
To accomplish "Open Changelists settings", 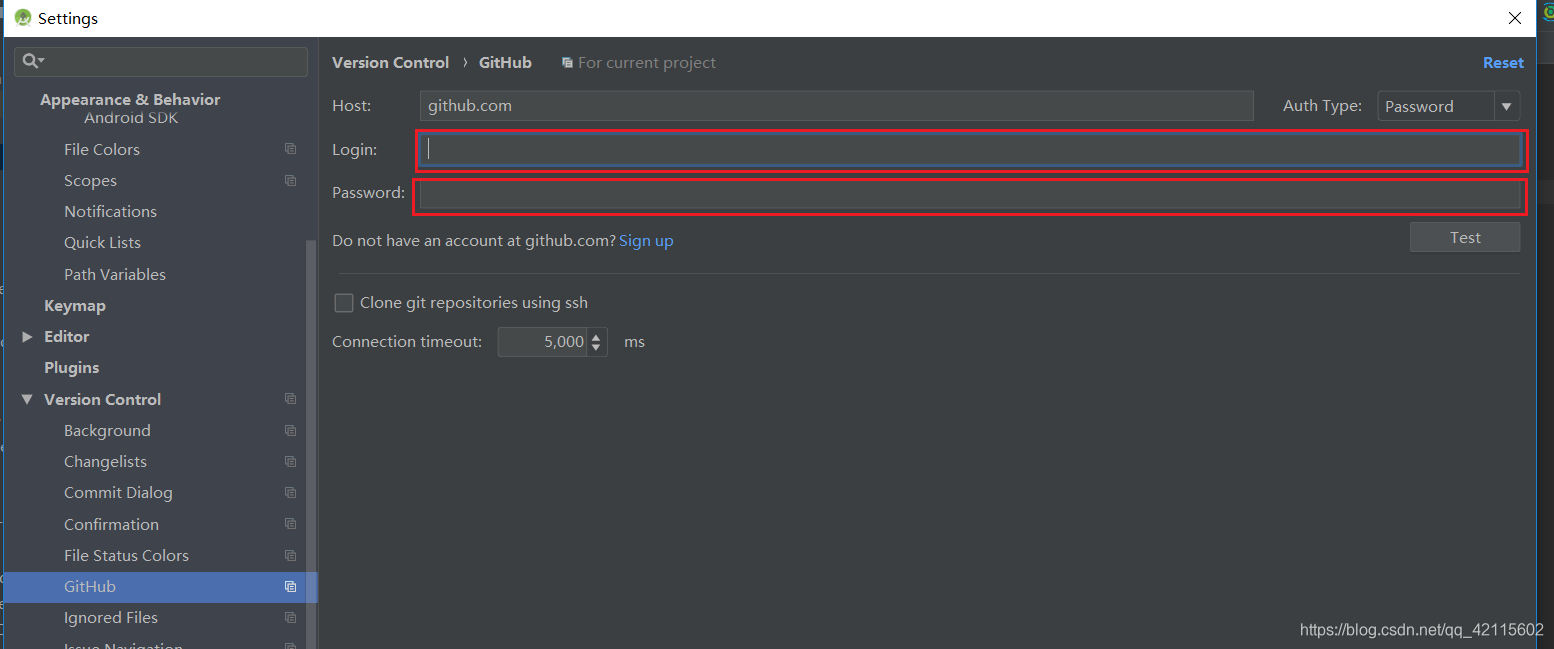I will [x=105, y=462].
